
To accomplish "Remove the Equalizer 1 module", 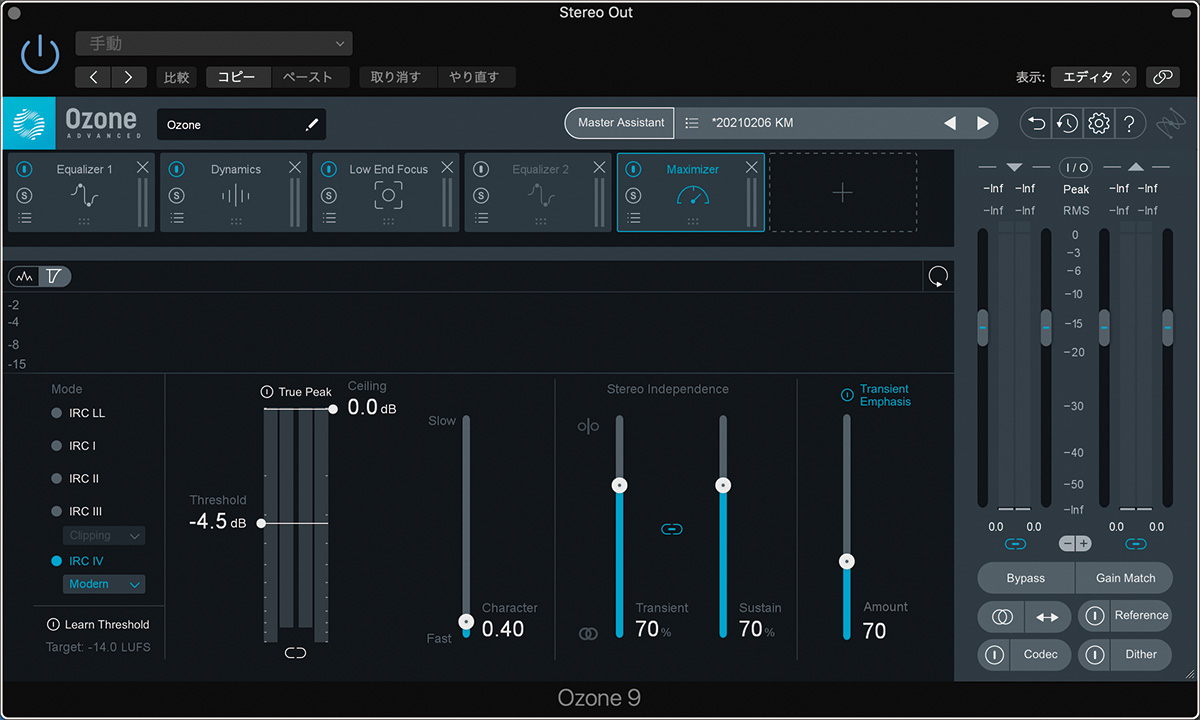I will click(143, 168).
